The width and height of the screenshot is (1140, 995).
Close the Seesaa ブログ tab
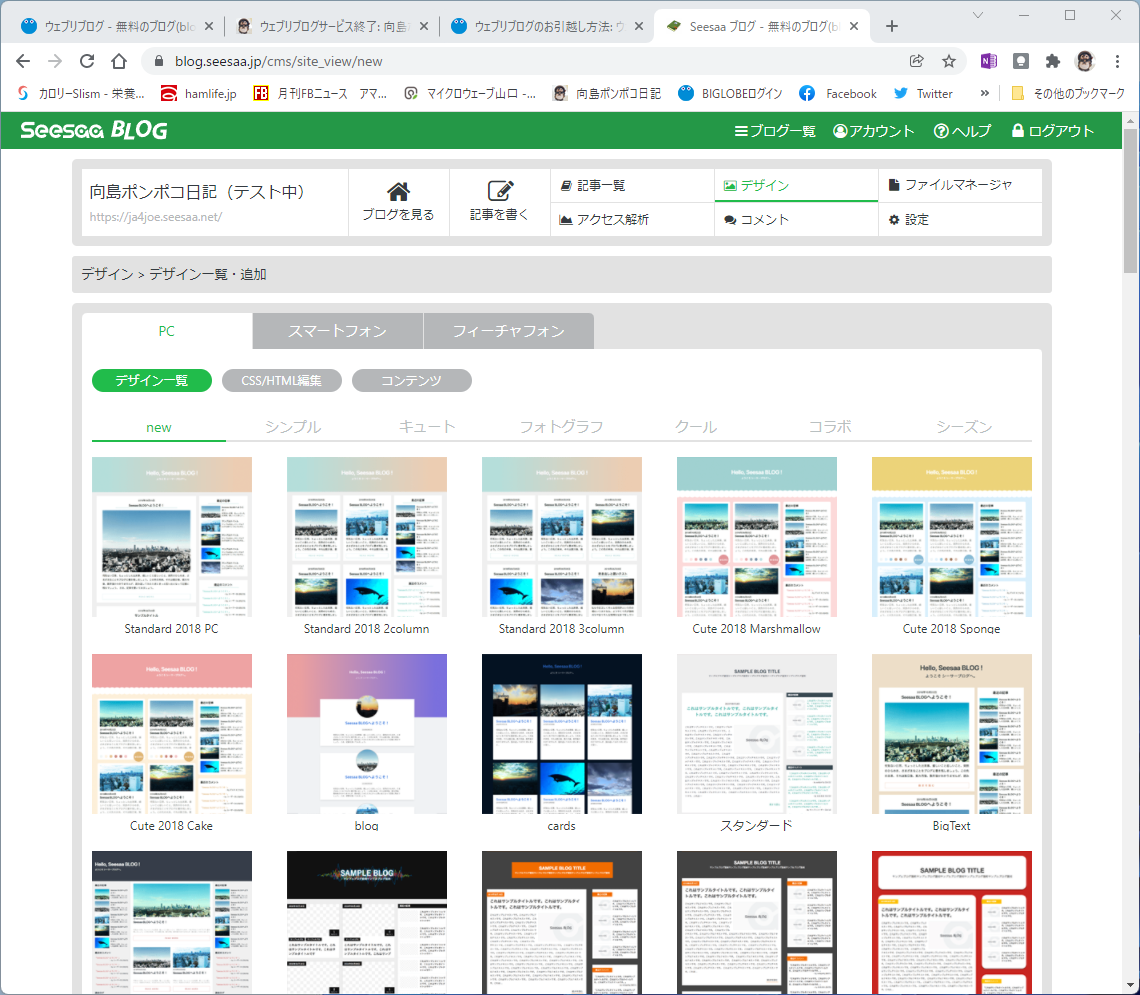[854, 26]
